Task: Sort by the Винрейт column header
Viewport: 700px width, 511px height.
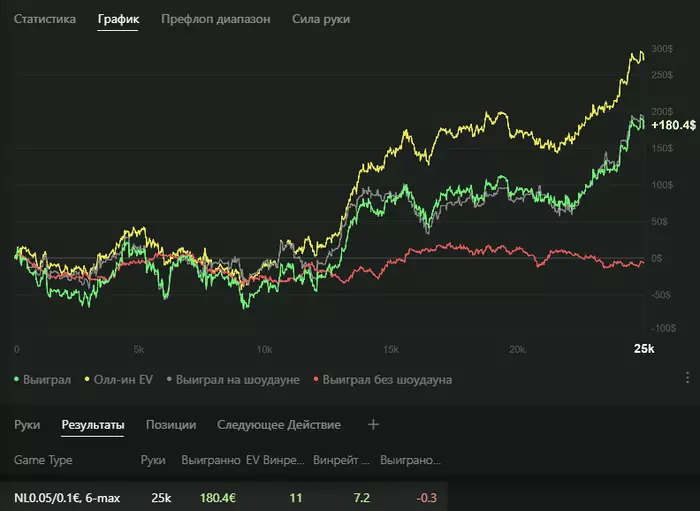Action: (x=341, y=461)
